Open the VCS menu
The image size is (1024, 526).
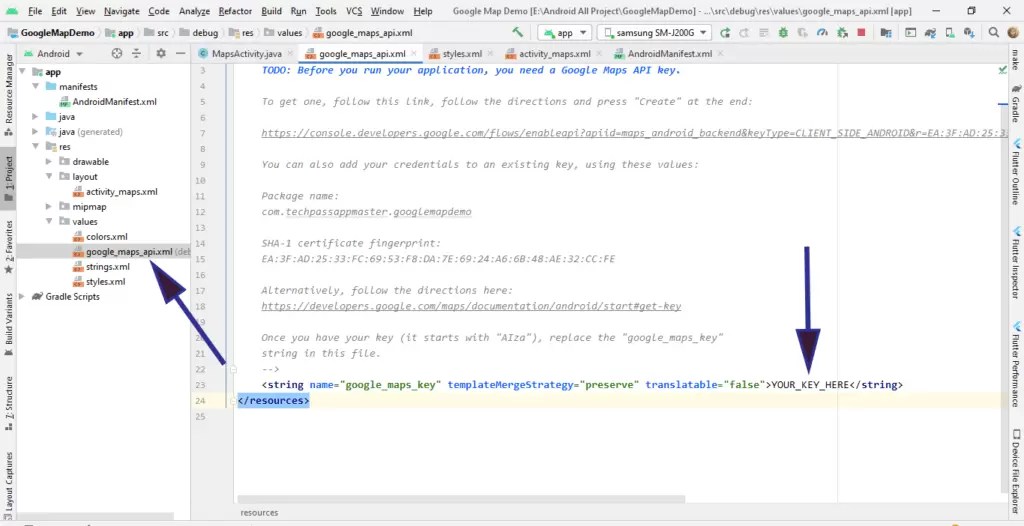click(x=354, y=11)
